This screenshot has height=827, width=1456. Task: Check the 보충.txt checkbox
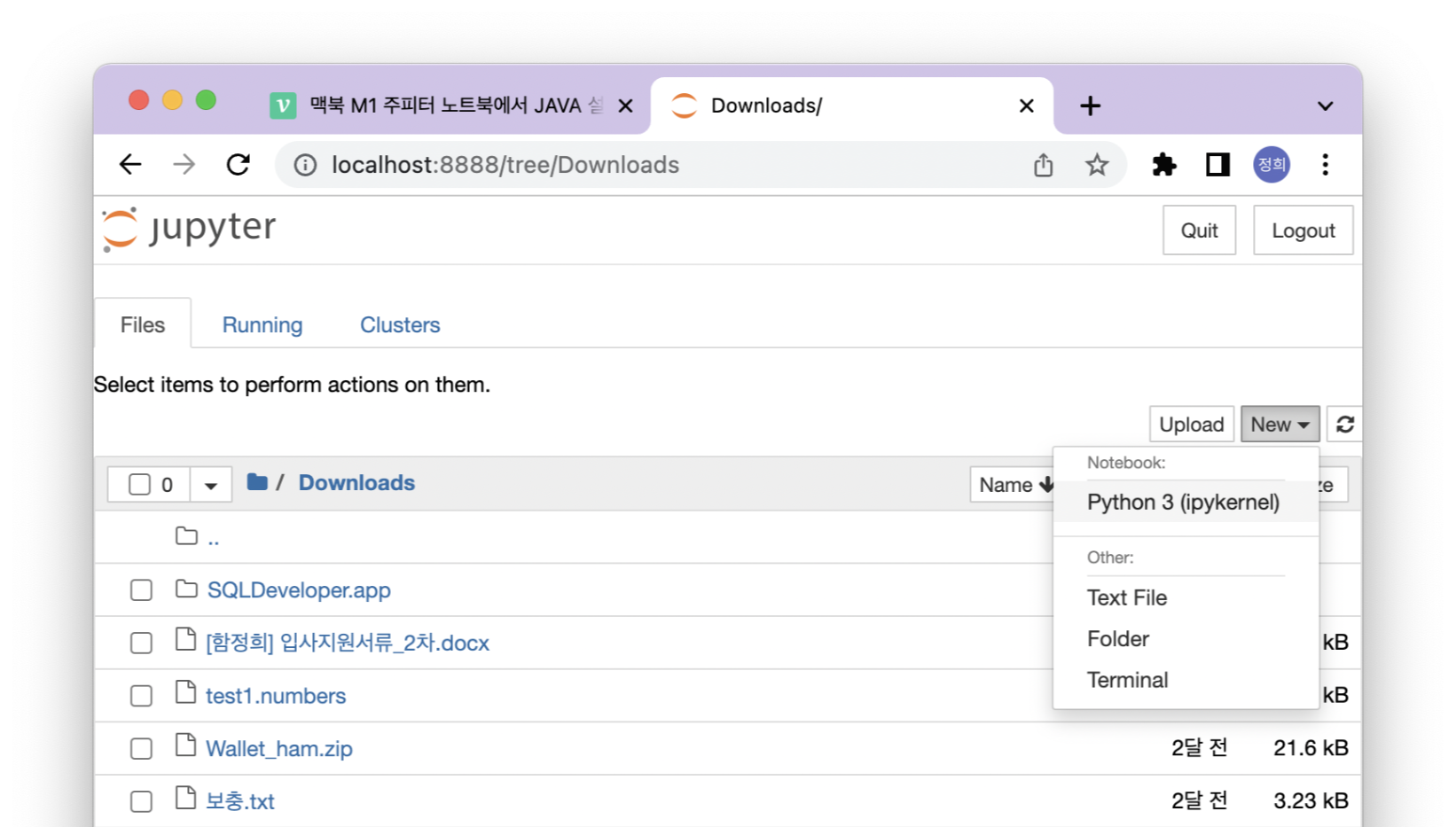[141, 802]
